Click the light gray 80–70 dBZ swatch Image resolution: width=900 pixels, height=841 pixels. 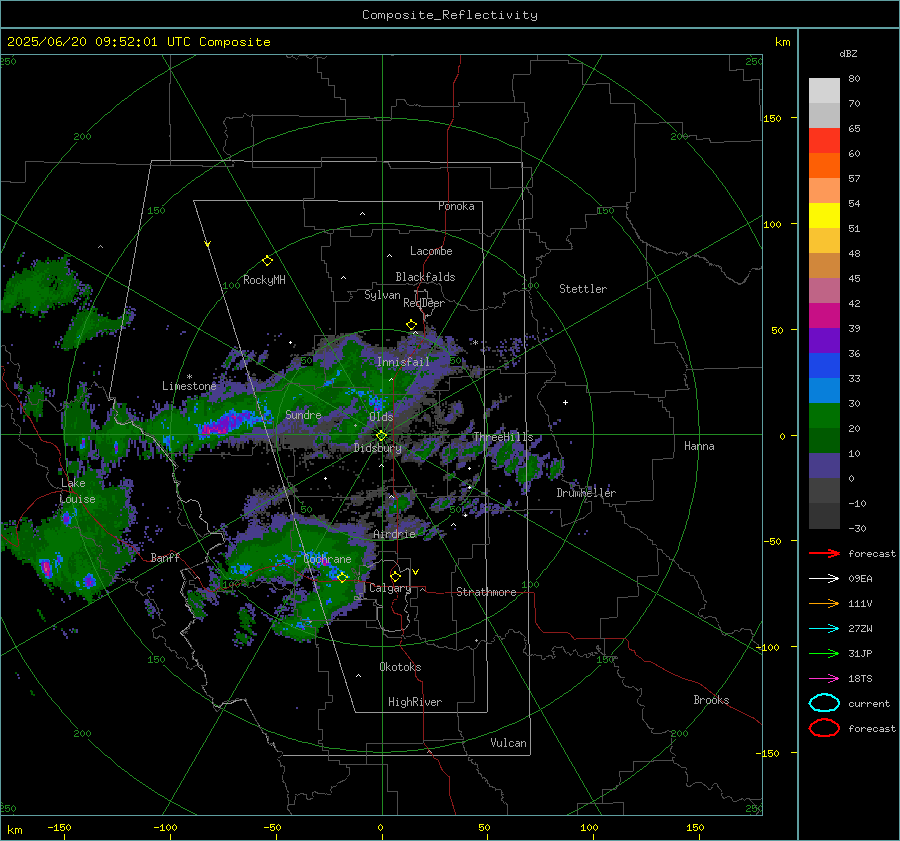pos(824,91)
